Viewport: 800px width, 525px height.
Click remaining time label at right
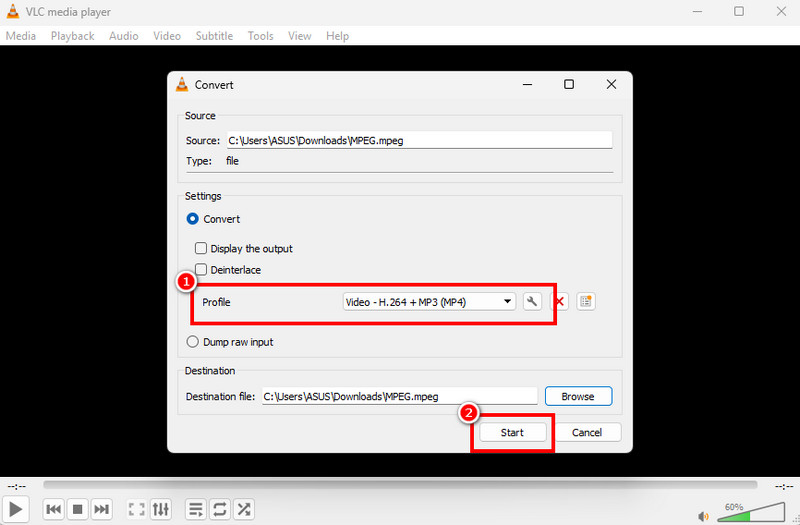pos(784,486)
